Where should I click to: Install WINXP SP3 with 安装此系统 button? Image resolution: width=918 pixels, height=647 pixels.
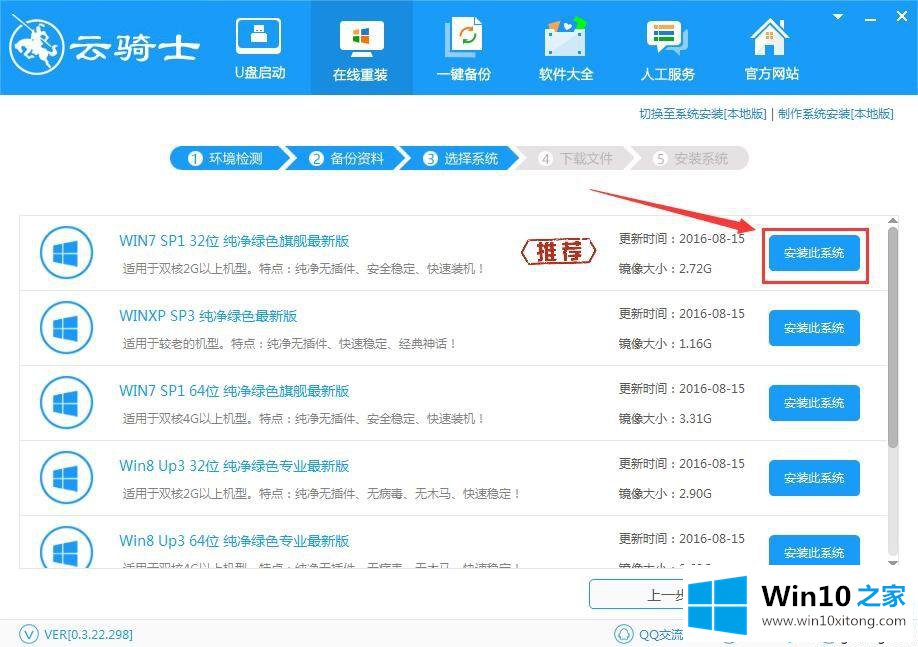click(814, 328)
